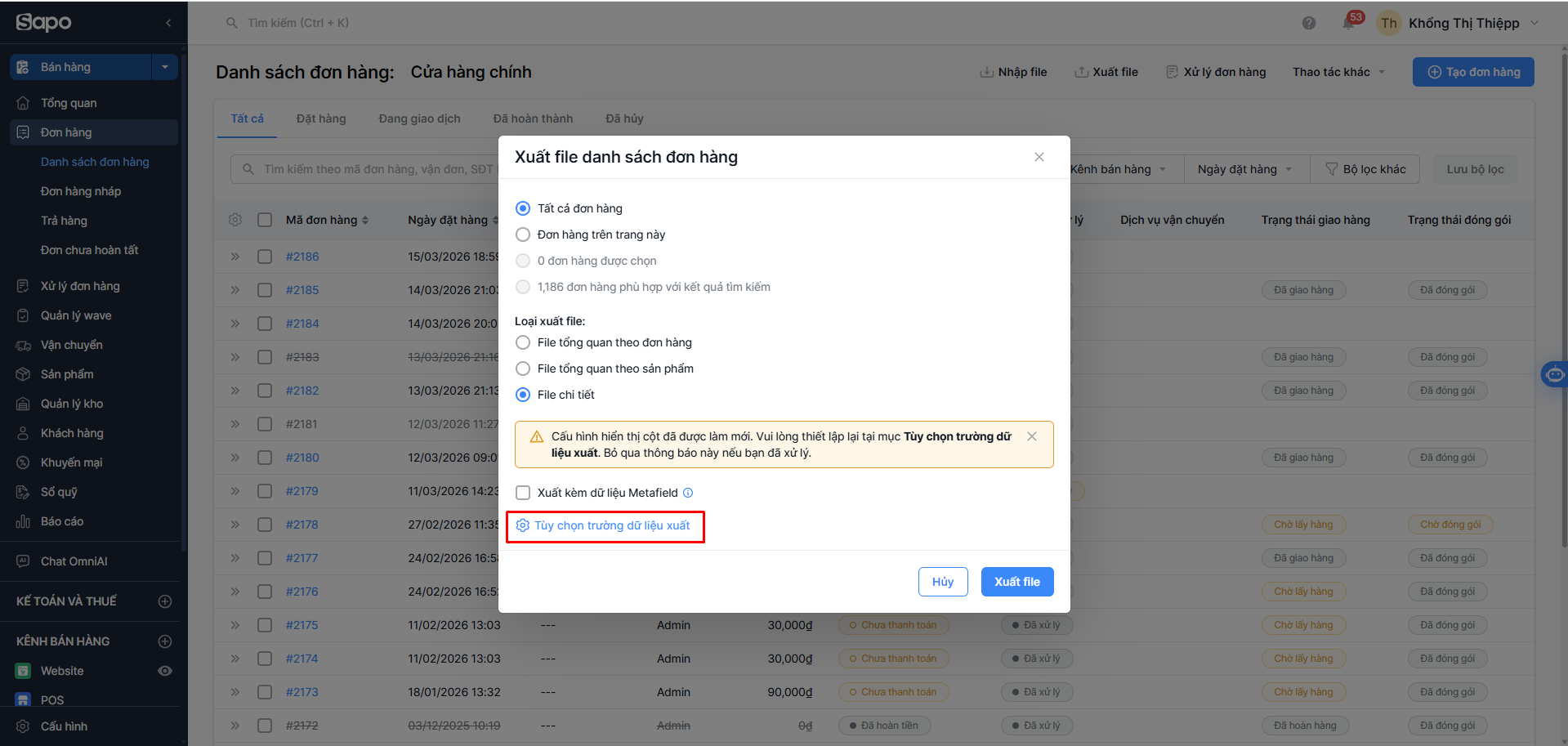Toggle Website channel eye icon
This screenshot has width=1568, height=746.
(x=165, y=671)
